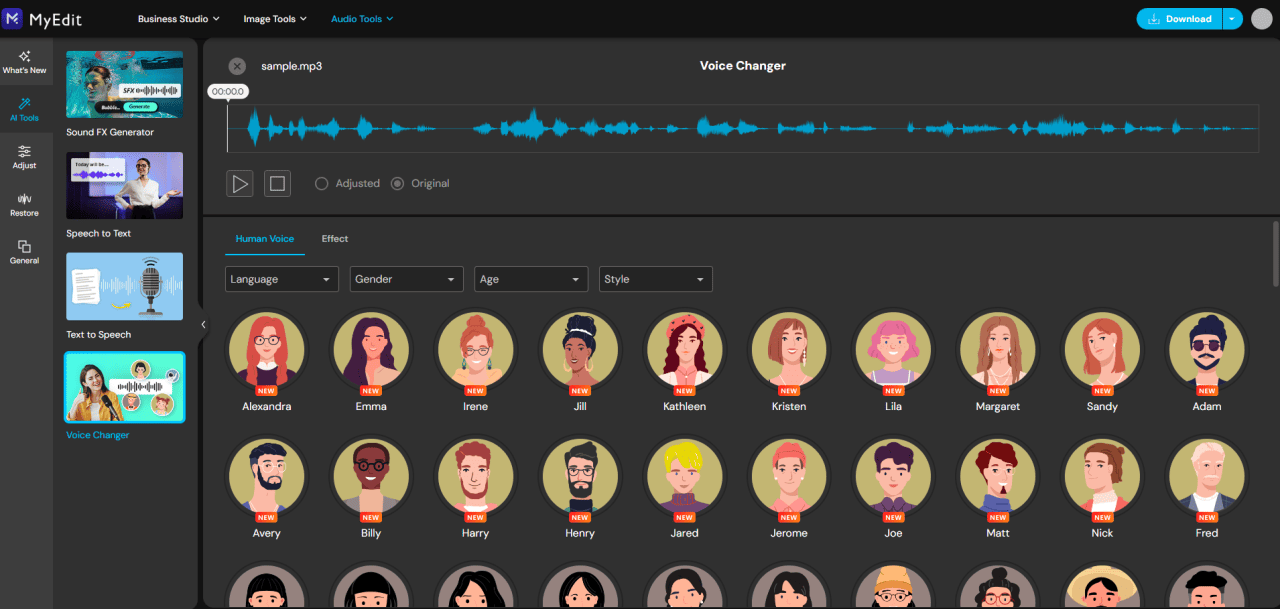Screen dimensions: 1280x609
Task: Click the sample.mp3 file name
Action: coord(292,66)
